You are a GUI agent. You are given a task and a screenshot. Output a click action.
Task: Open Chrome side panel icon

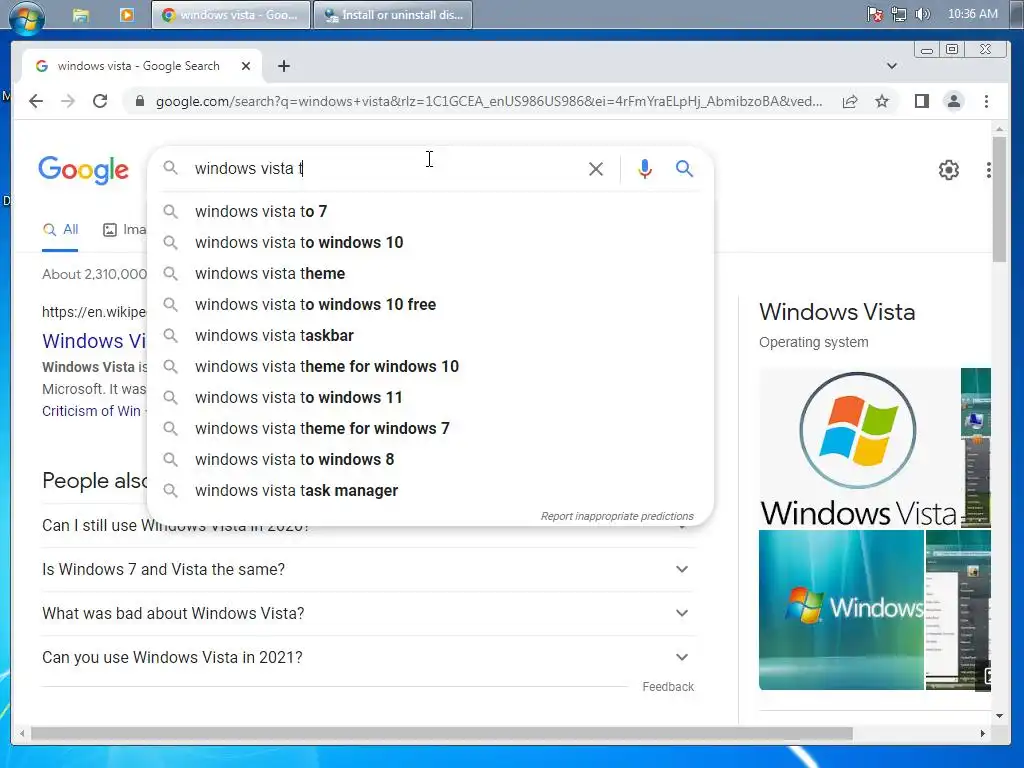(x=921, y=101)
